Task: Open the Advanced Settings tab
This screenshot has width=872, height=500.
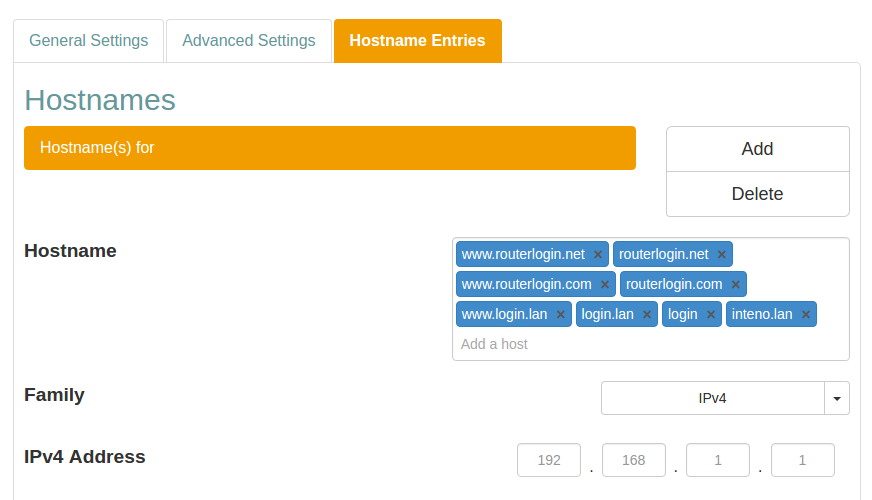Action: tap(248, 41)
